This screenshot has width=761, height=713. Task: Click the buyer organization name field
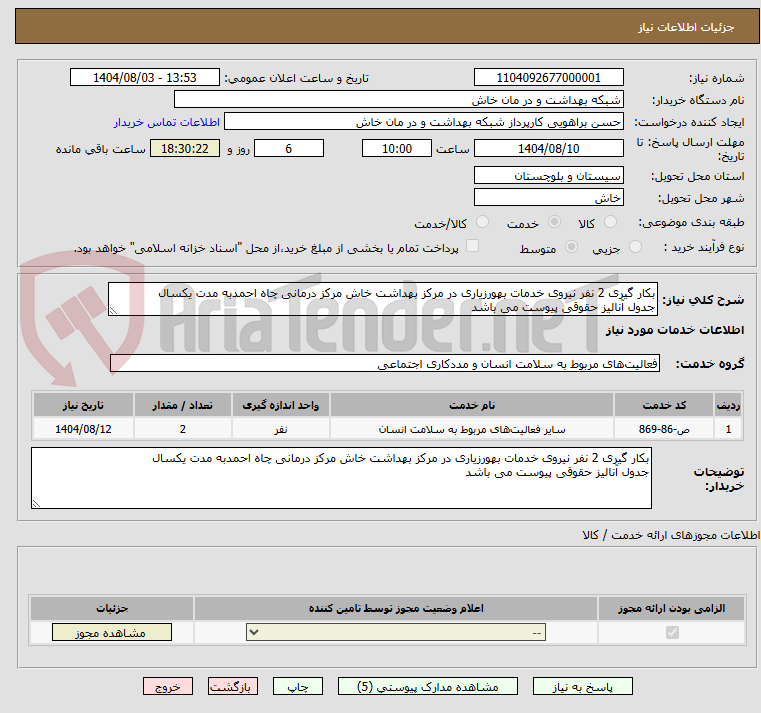pyautogui.click(x=398, y=99)
